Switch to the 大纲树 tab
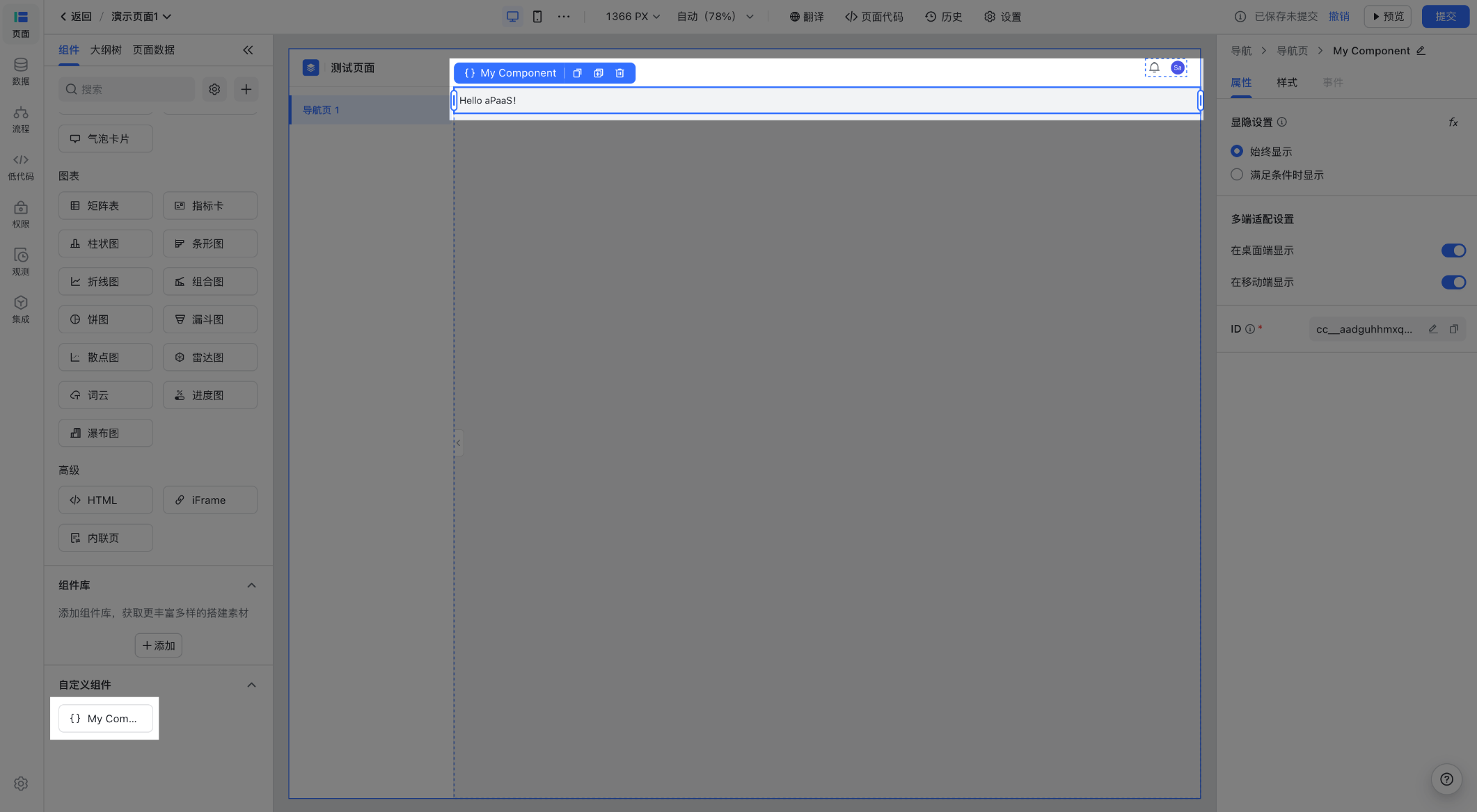This screenshot has height=812, width=1477. click(106, 50)
